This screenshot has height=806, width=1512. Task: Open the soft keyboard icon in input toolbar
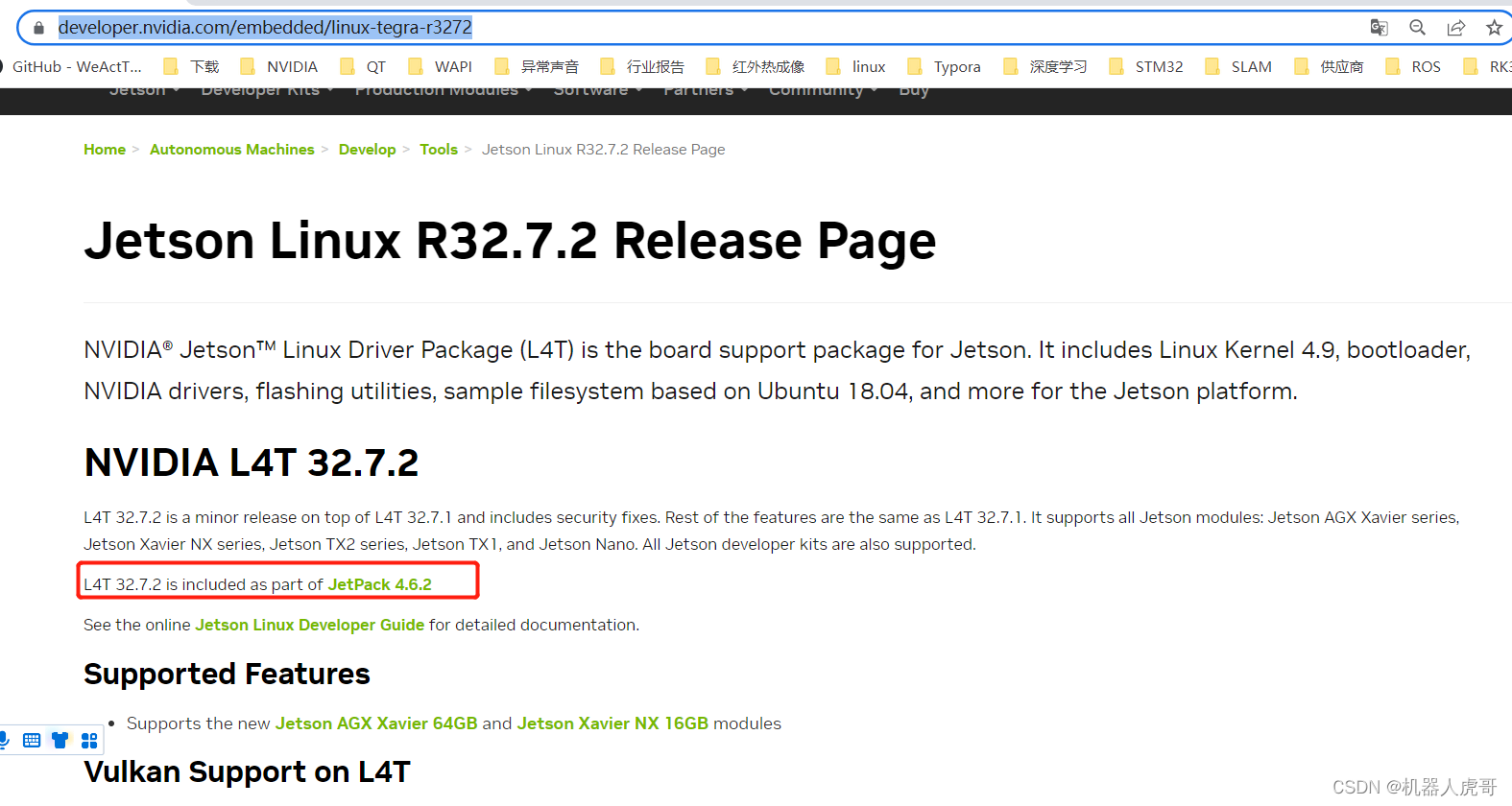[32, 740]
